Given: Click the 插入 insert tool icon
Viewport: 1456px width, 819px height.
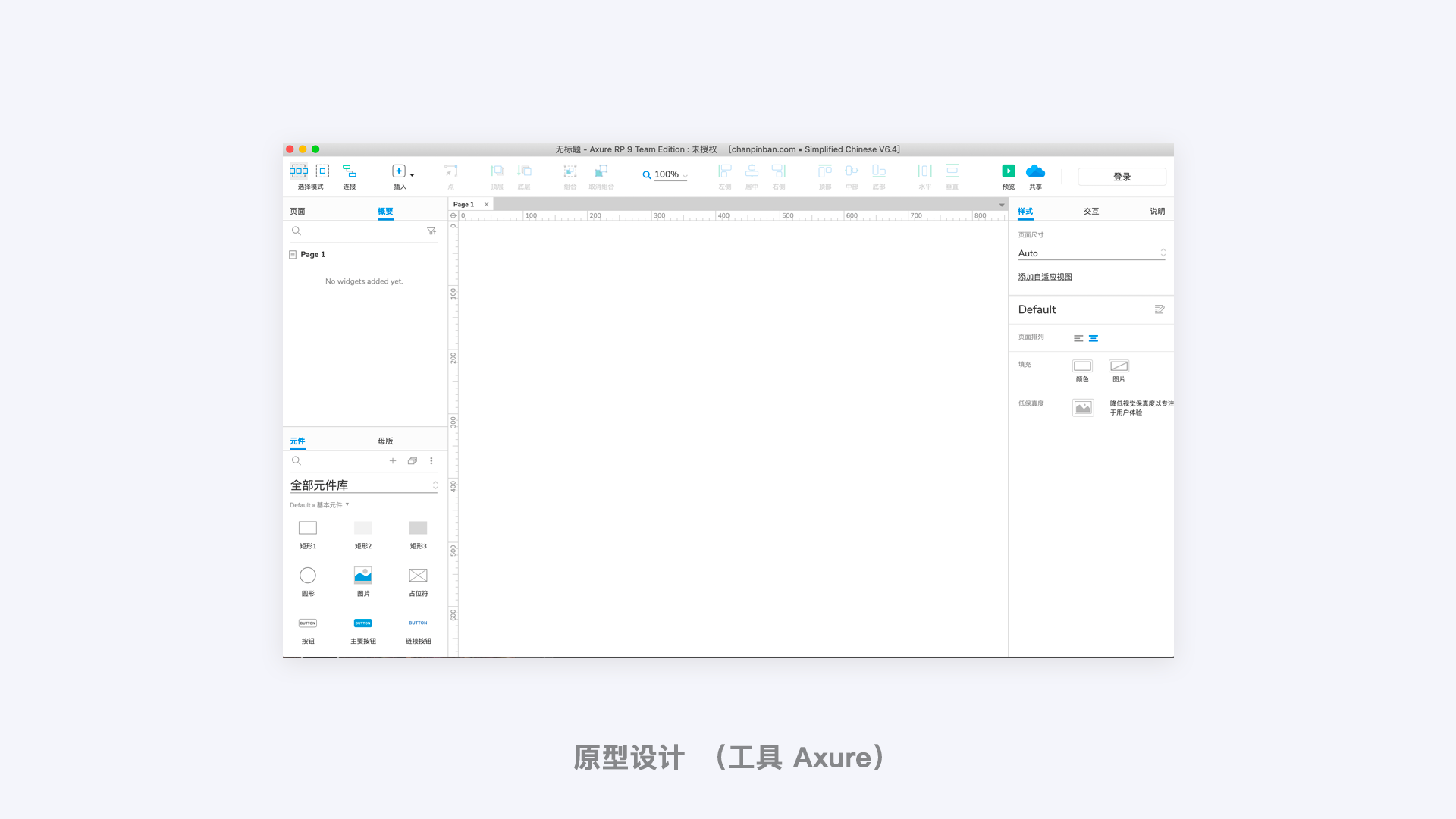Looking at the screenshot, I should pos(399,171).
